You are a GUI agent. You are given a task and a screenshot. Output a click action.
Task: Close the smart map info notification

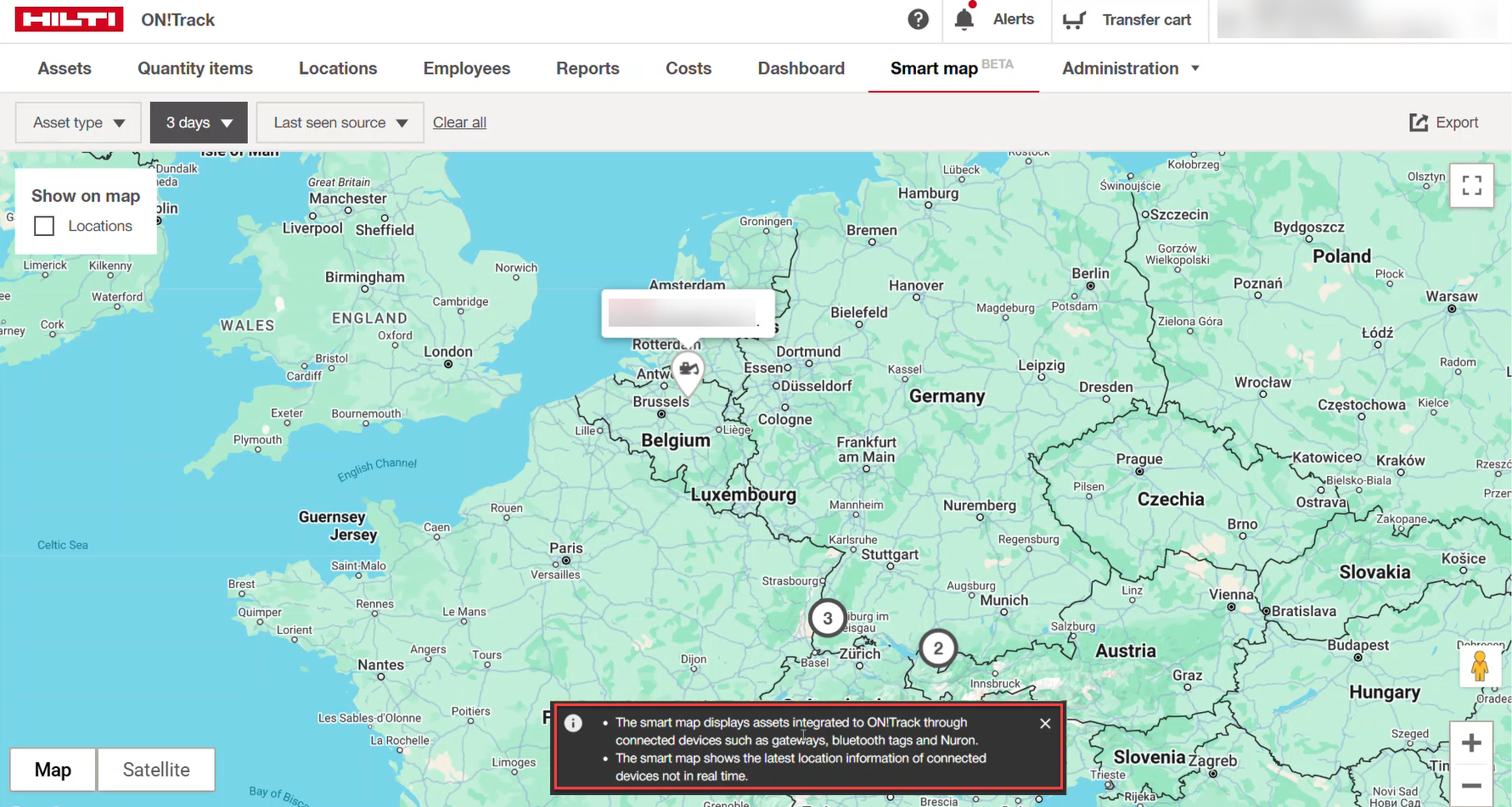coord(1045,723)
